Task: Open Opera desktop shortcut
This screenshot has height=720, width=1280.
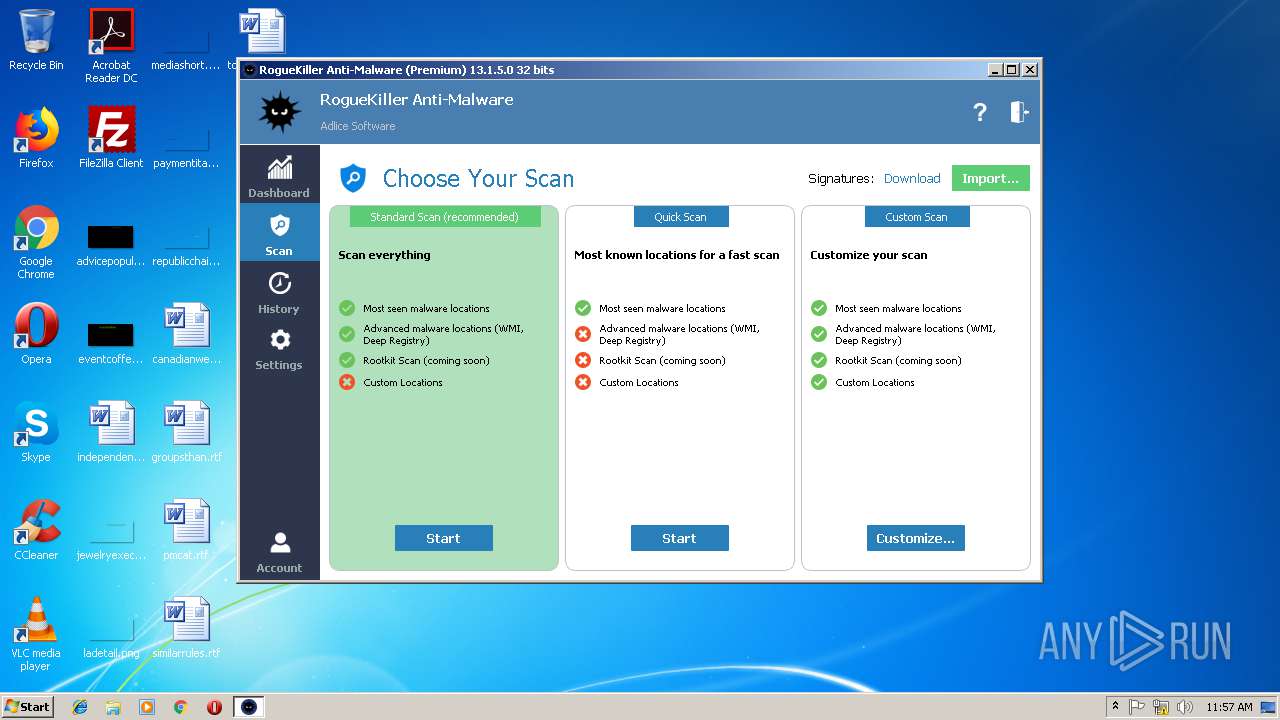Action: [36, 334]
